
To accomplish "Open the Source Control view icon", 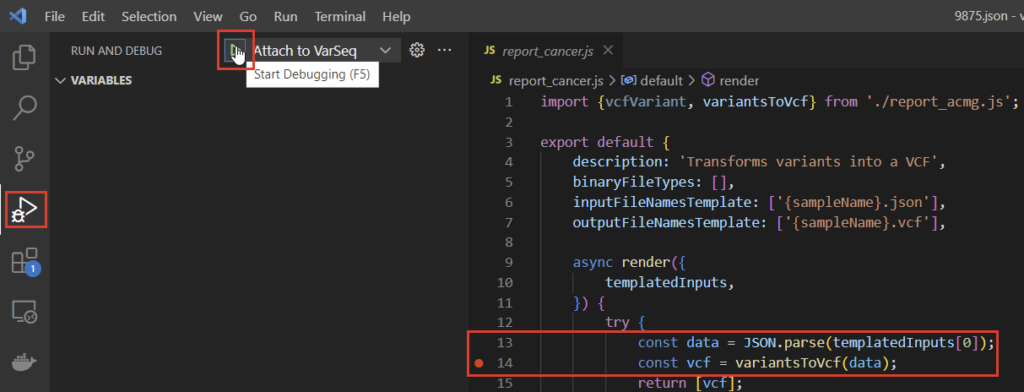I will pyautogui.click(x=25, y=159).
